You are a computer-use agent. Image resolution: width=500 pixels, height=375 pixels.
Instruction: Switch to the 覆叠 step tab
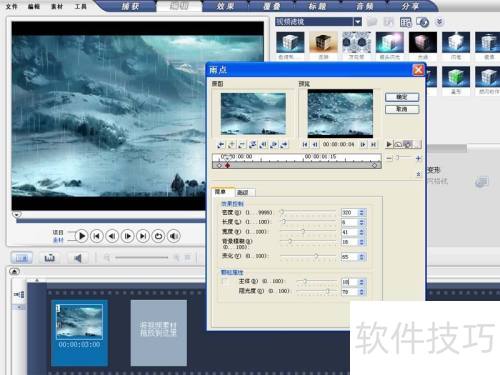272,6
